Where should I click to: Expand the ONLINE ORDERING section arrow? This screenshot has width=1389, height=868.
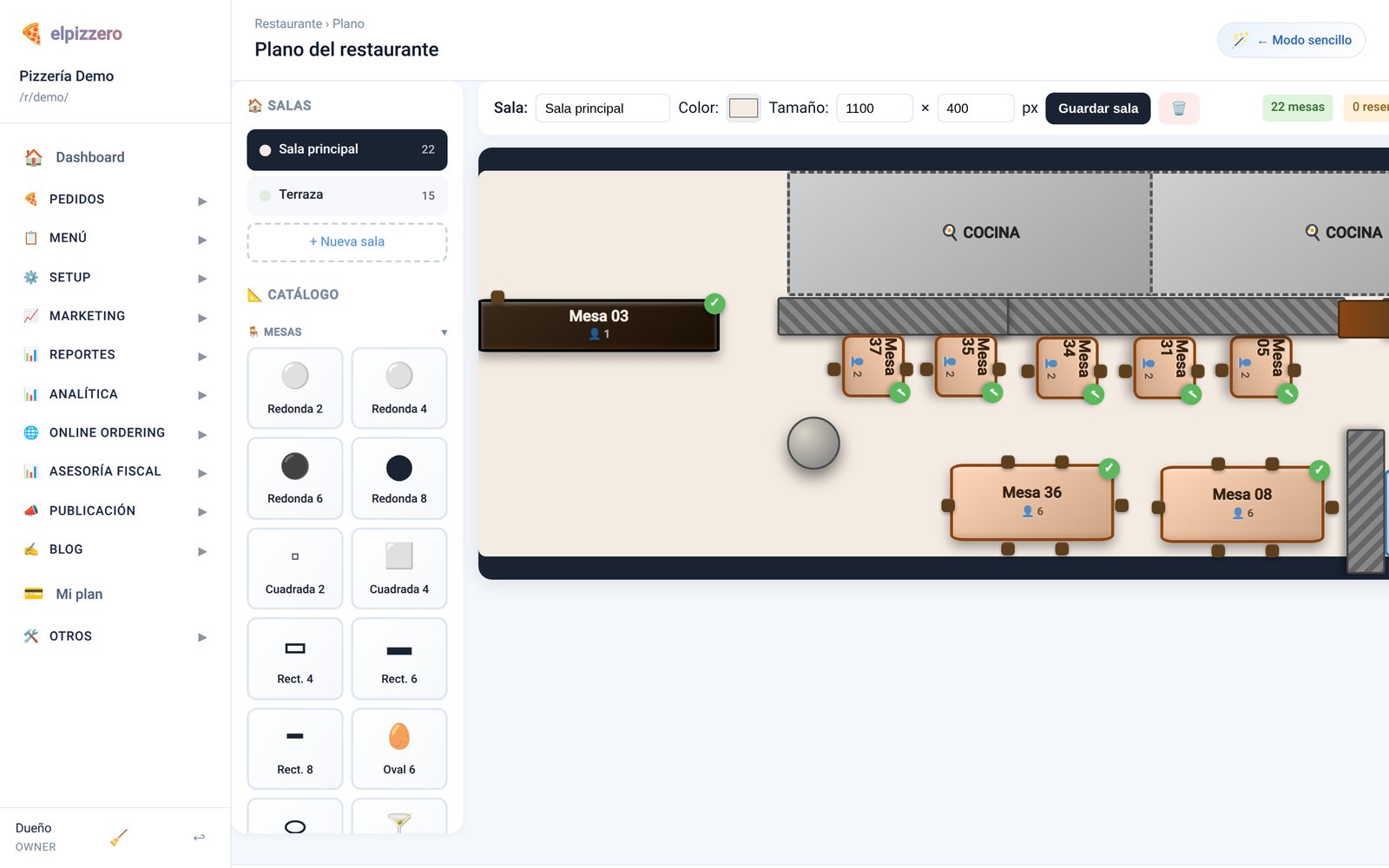point(202,434)
